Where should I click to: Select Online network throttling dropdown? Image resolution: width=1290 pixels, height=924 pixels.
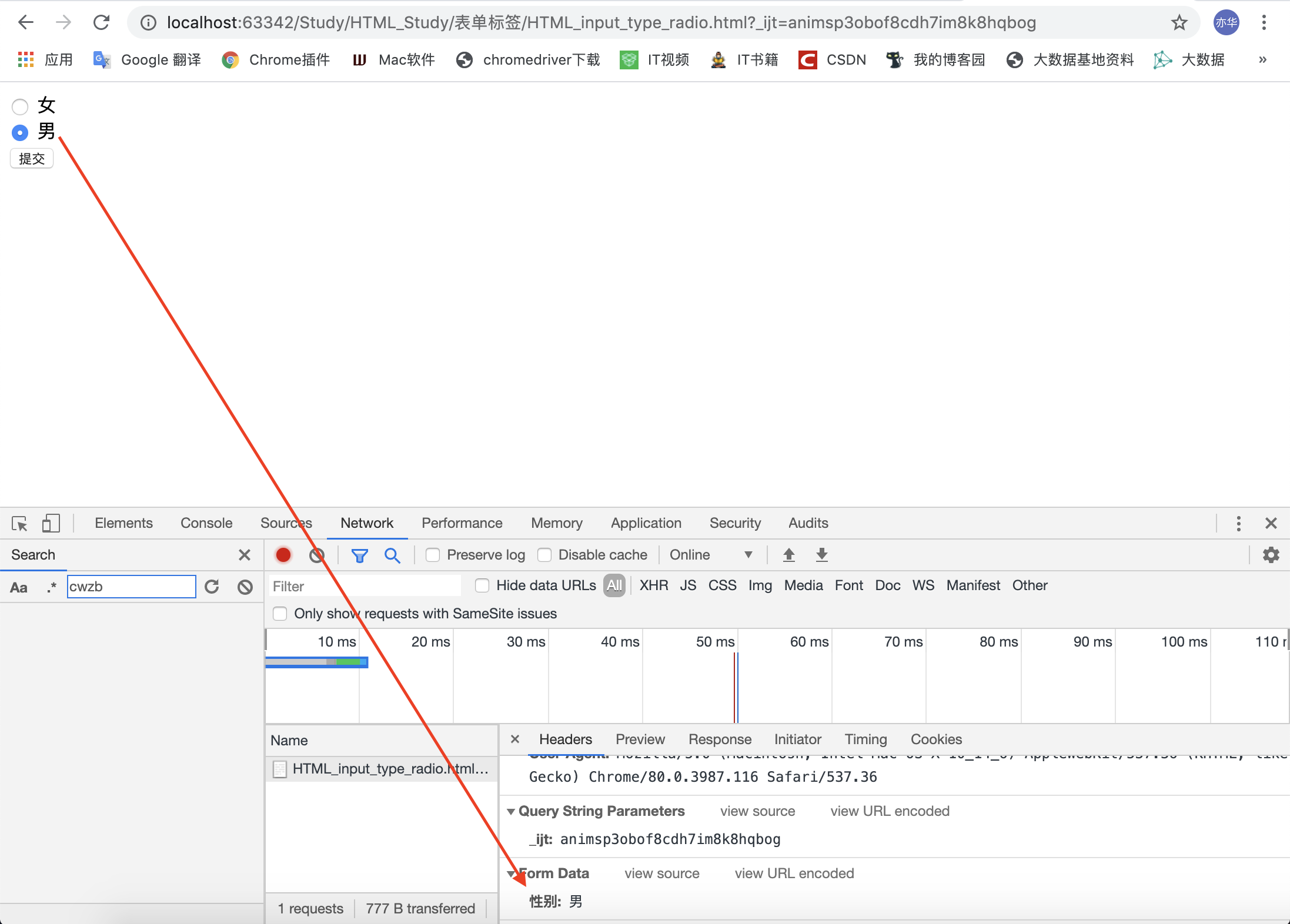coord(711,555)
